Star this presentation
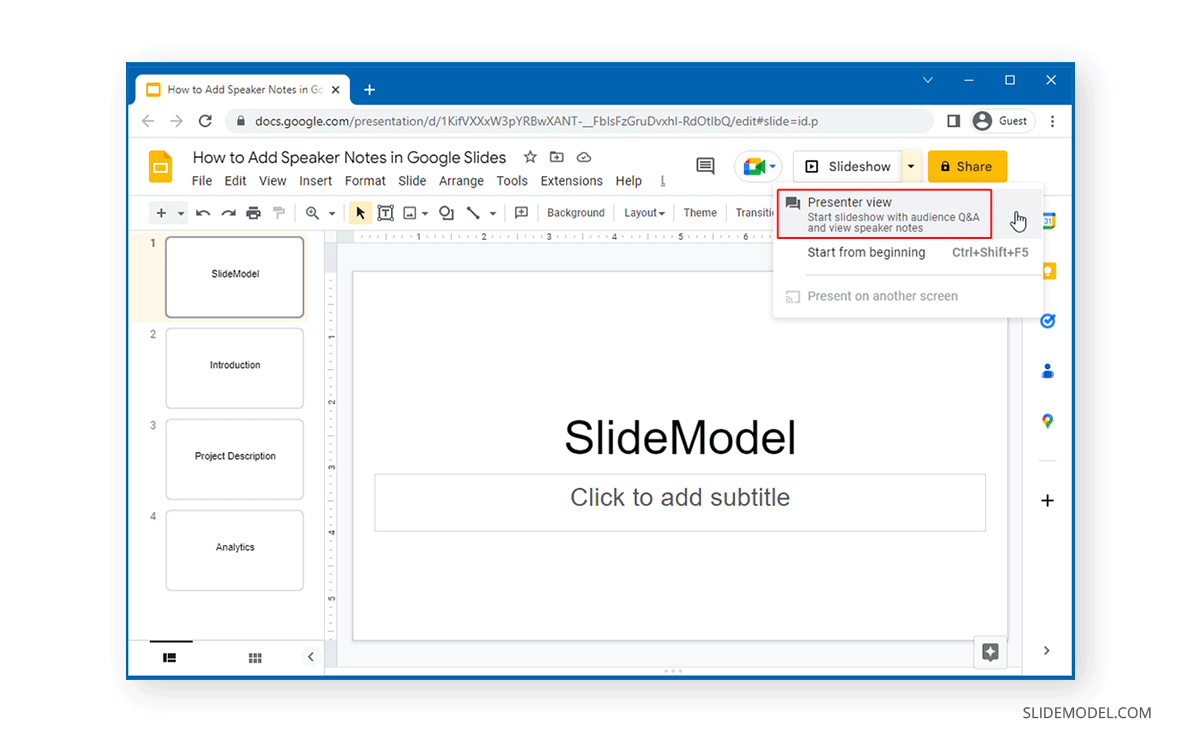Screen dimensions: 1200x743 pos(530,157)
